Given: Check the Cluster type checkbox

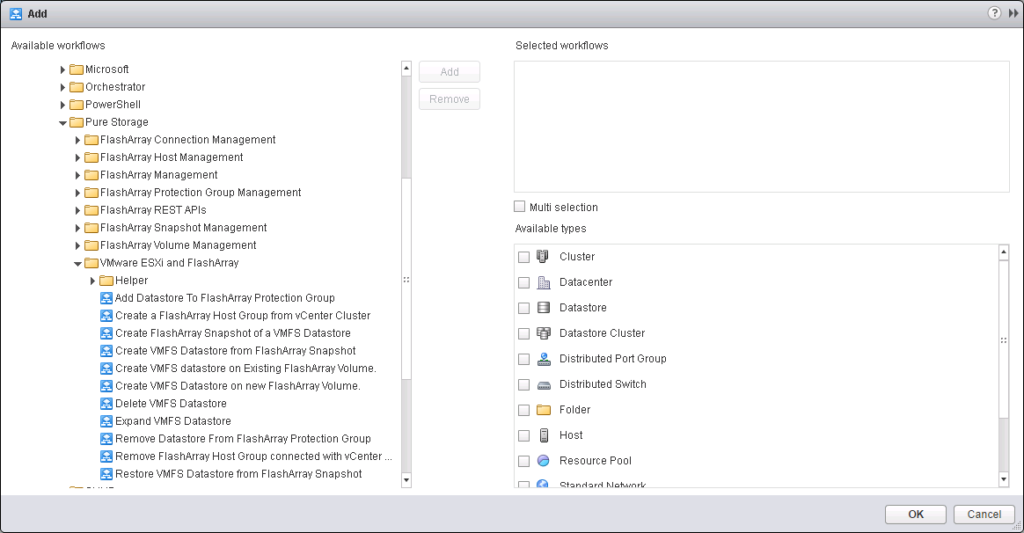Looking at the screenshot, I should click(x=524, y=257).
